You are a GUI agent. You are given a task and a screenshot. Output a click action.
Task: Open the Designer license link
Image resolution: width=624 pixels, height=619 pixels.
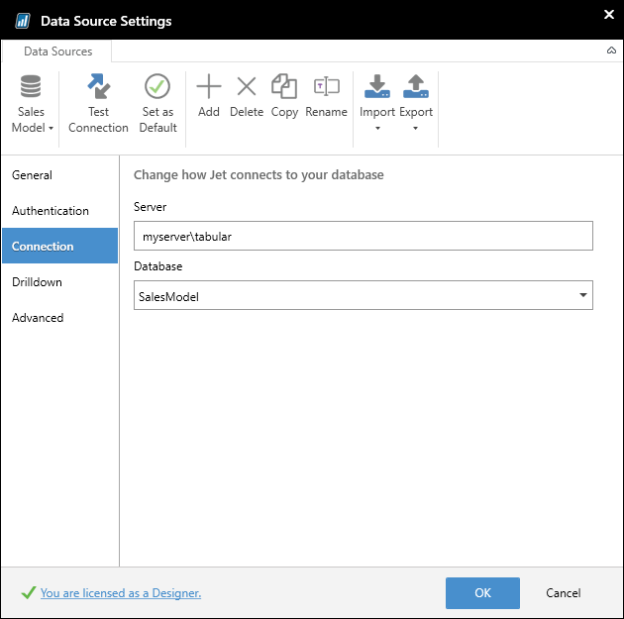click(x=121, y=593)
